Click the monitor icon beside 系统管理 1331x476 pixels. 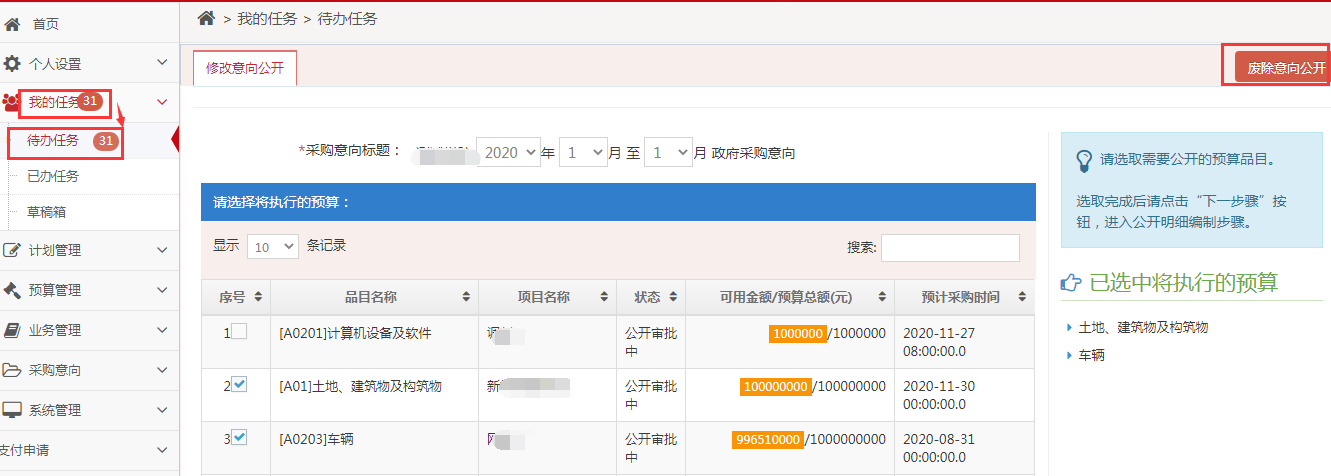tap(12, 410)
